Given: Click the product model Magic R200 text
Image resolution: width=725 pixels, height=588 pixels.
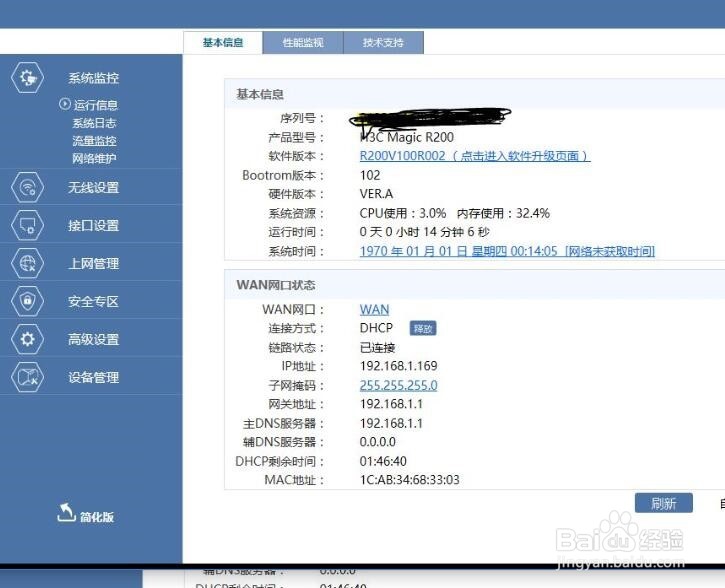Looking at the screenshot, I should click(407, 137).
